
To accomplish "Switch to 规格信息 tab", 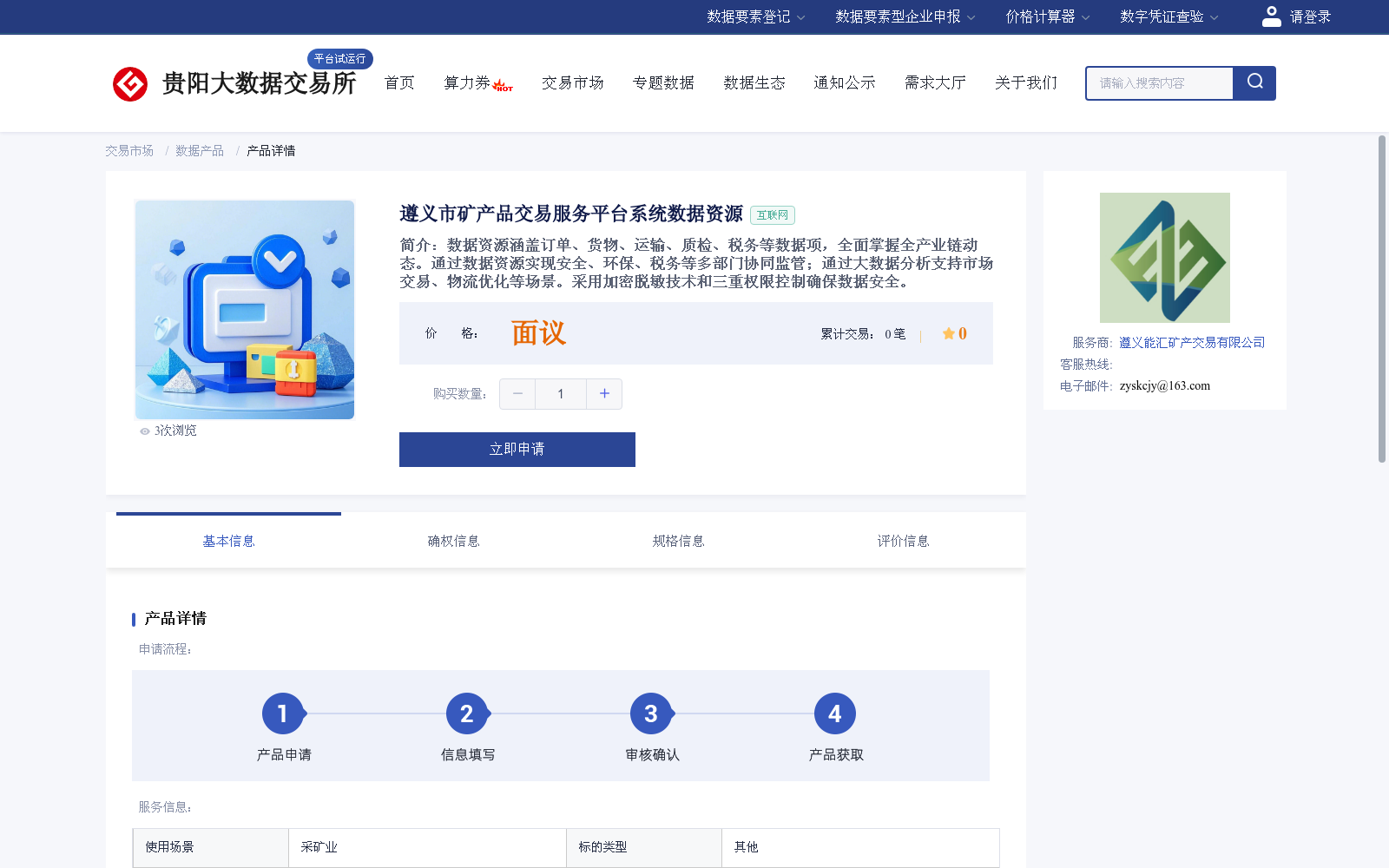I will pyautogui.click(x=678, y=541).
